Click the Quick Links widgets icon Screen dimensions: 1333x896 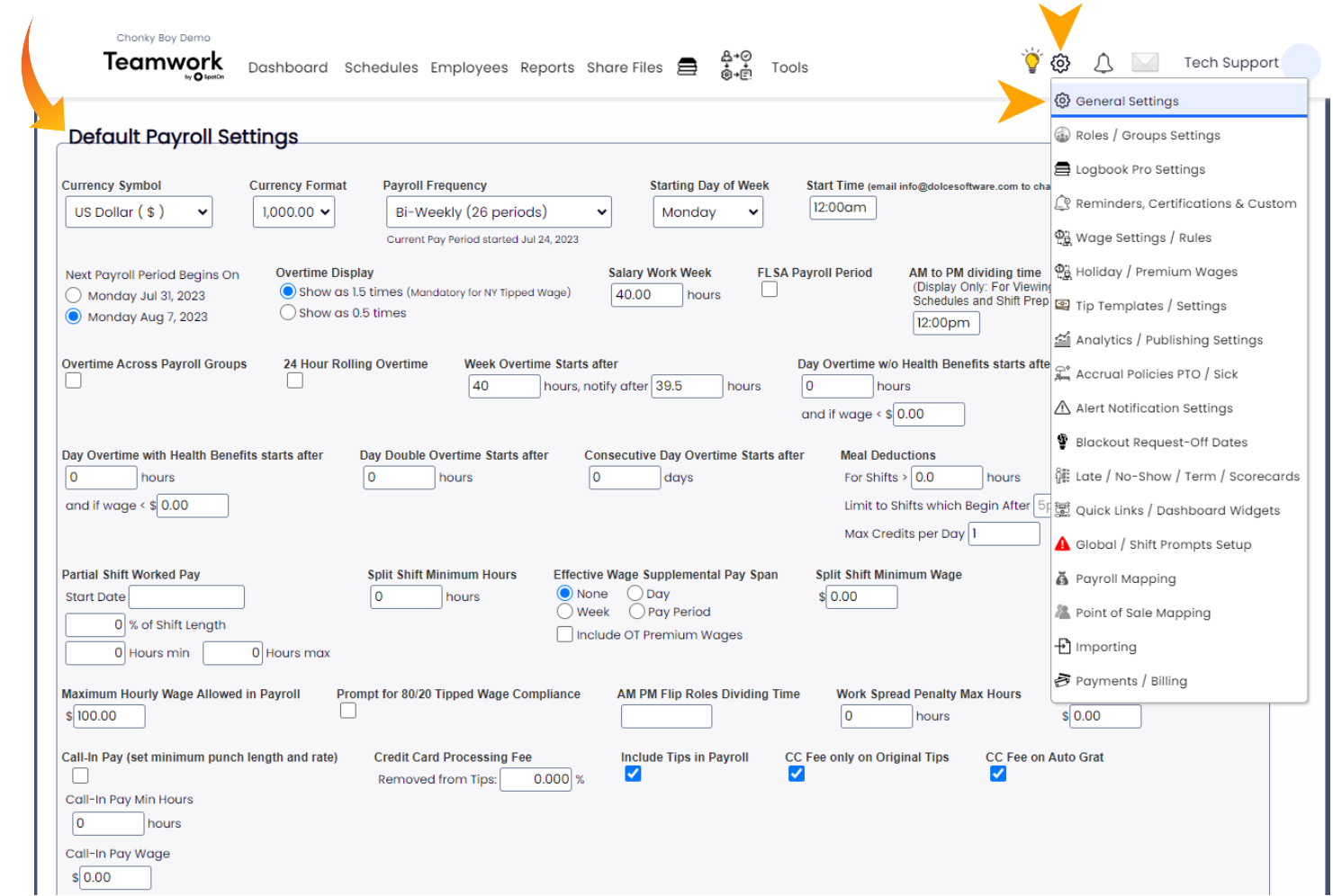click(1062, 511)
